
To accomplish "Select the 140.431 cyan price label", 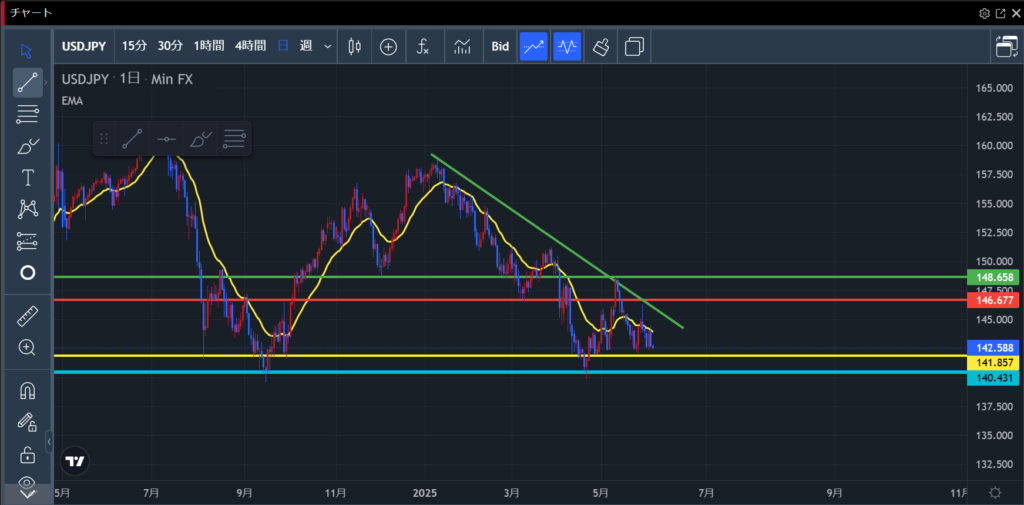I will pyautogui.click(x=991, y=378).
